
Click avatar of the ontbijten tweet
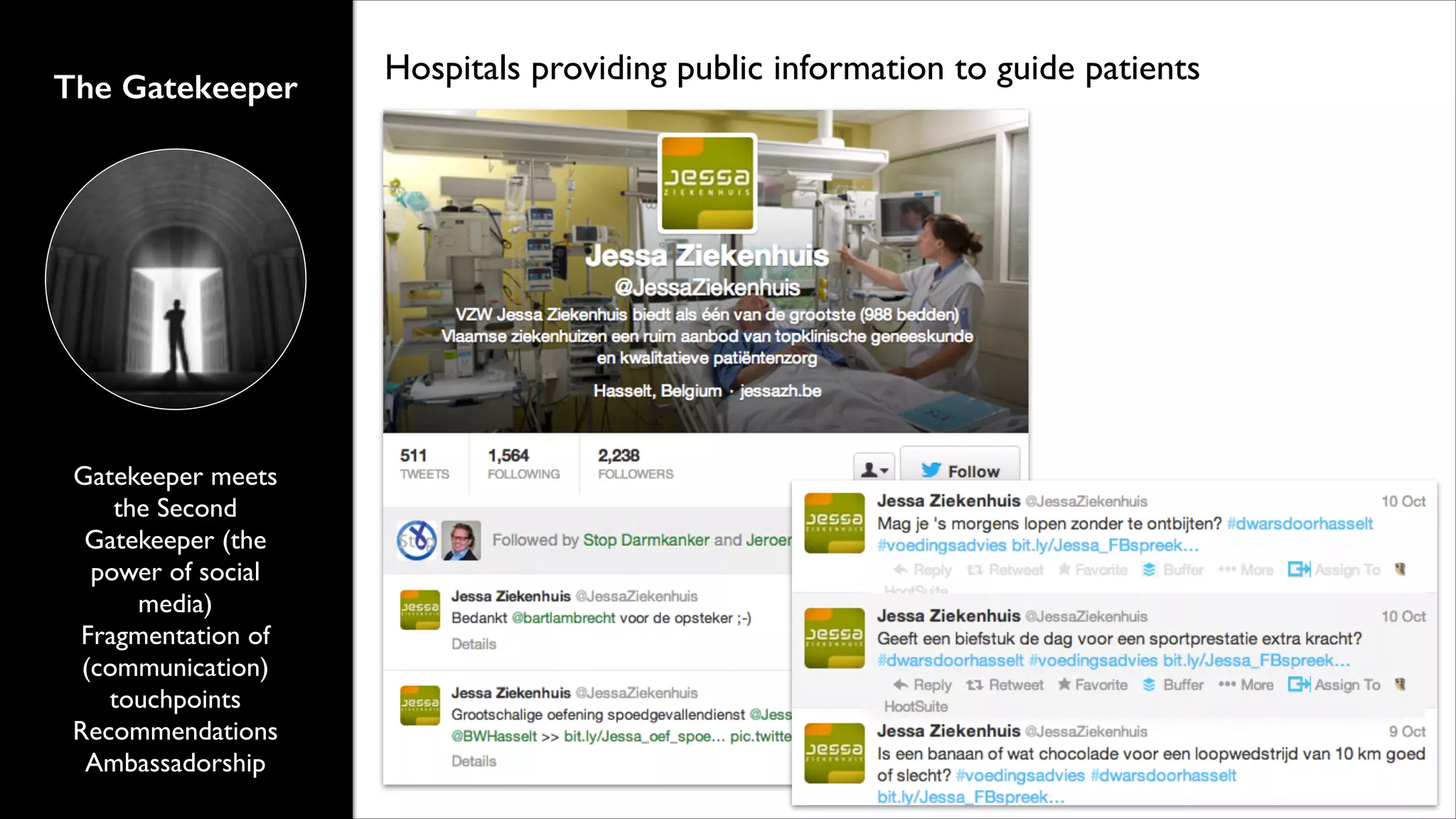pyautogui.click(x=834, y=523)
